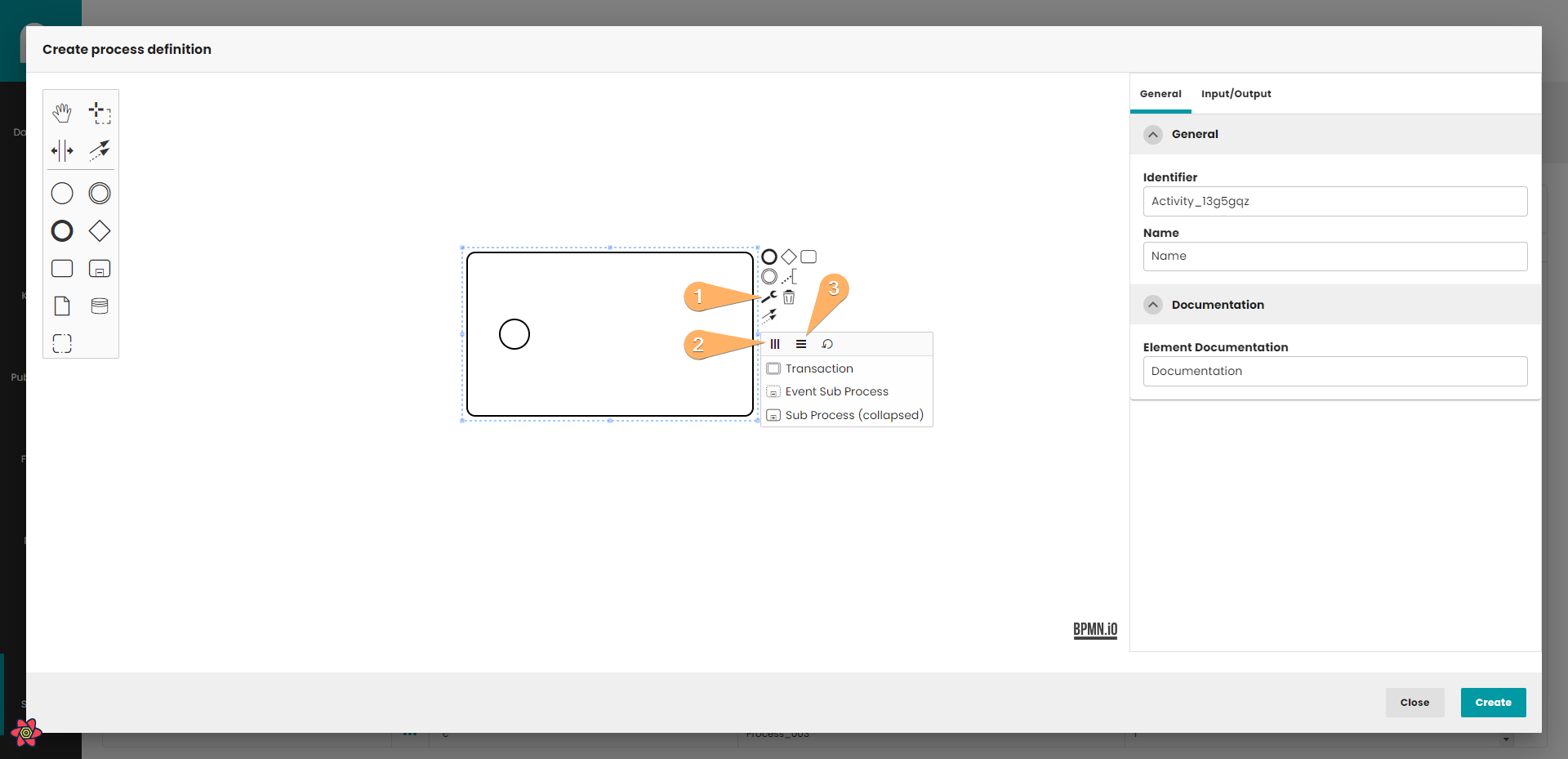Choose the create/remove space tool
This screenshot has height=759, width=1568.
[x=62, y=150]
